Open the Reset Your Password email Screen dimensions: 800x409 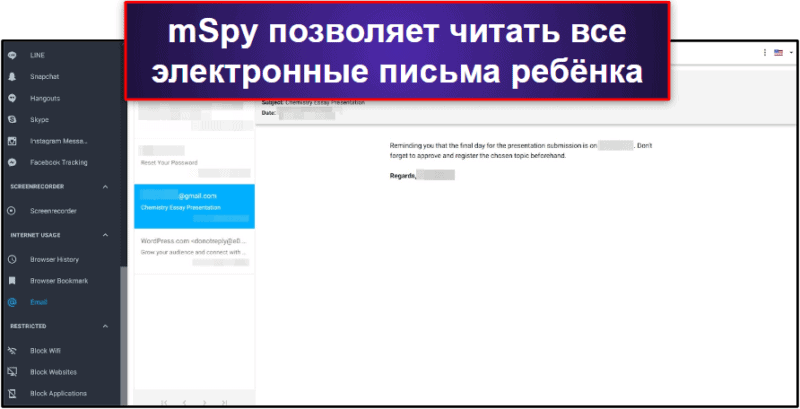pos(194,161)
